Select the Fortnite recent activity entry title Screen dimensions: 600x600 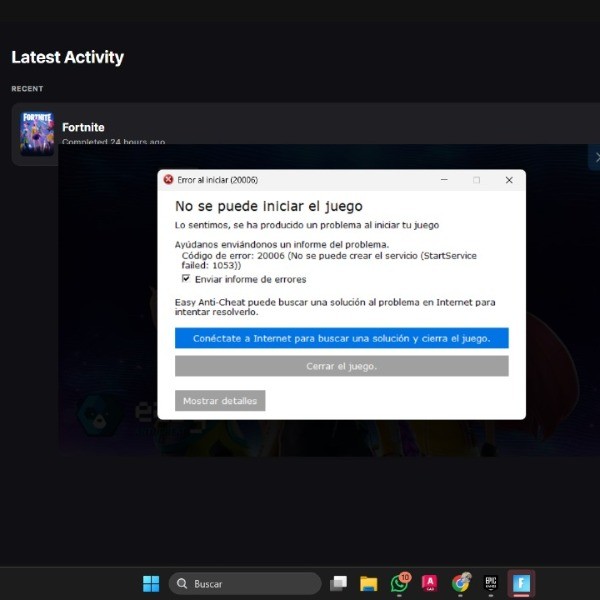point(83,127)
